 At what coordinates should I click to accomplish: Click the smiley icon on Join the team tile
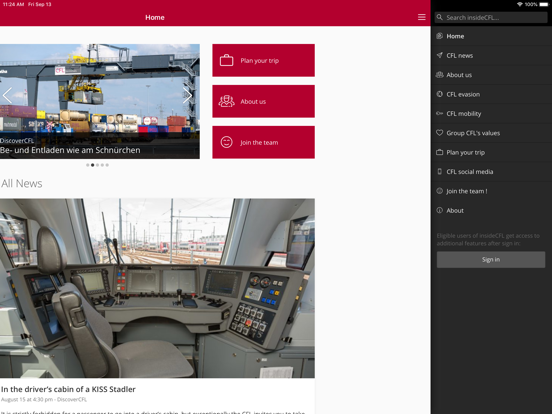coord(226,142)
